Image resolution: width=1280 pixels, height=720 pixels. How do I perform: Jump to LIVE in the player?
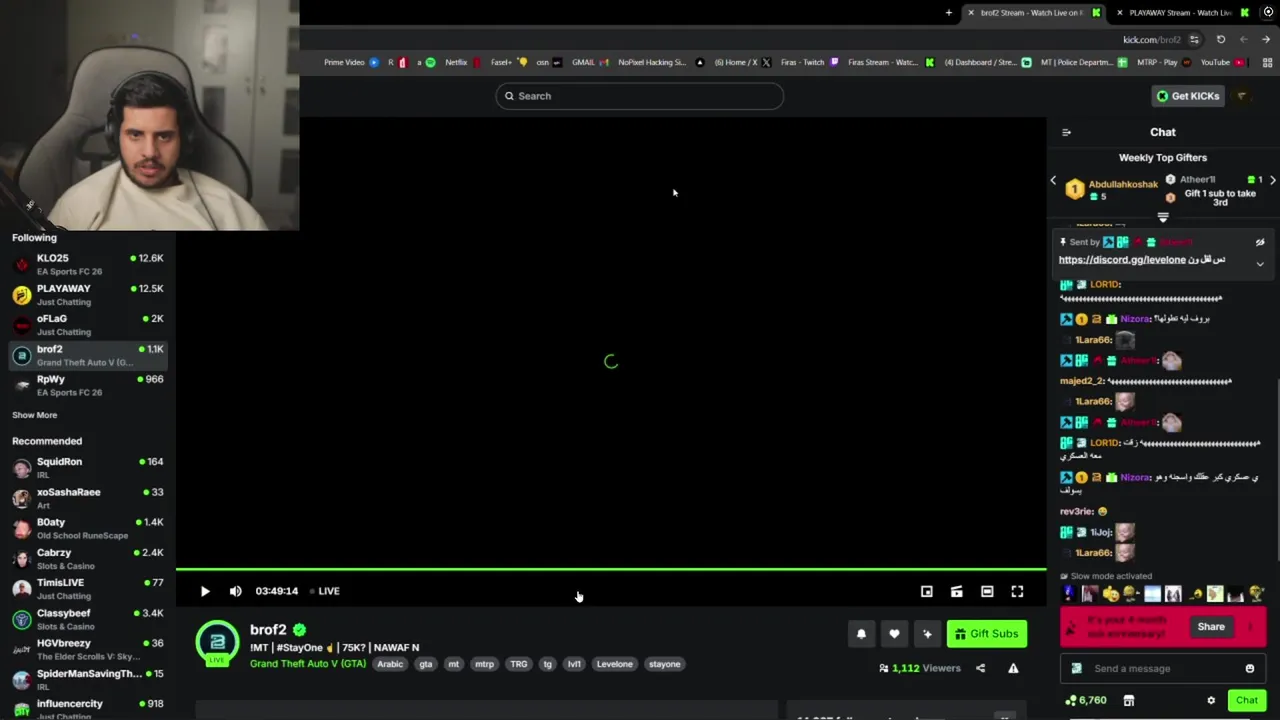(x=324, y=591)
